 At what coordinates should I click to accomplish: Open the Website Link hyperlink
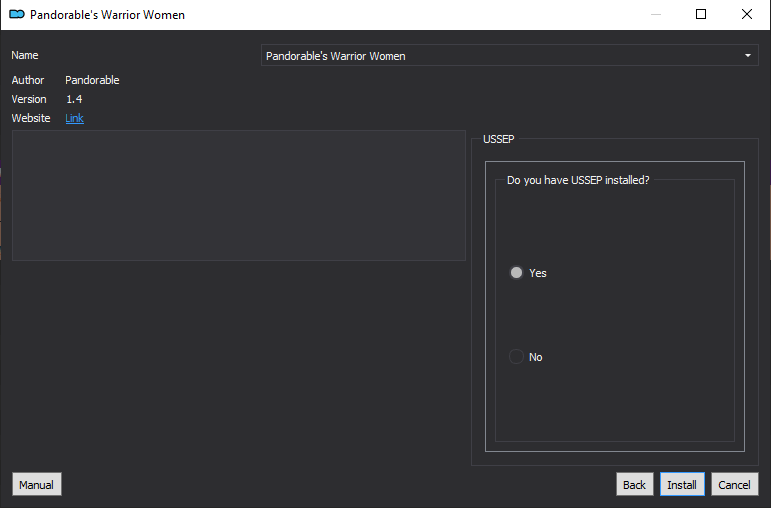(74, 118)
